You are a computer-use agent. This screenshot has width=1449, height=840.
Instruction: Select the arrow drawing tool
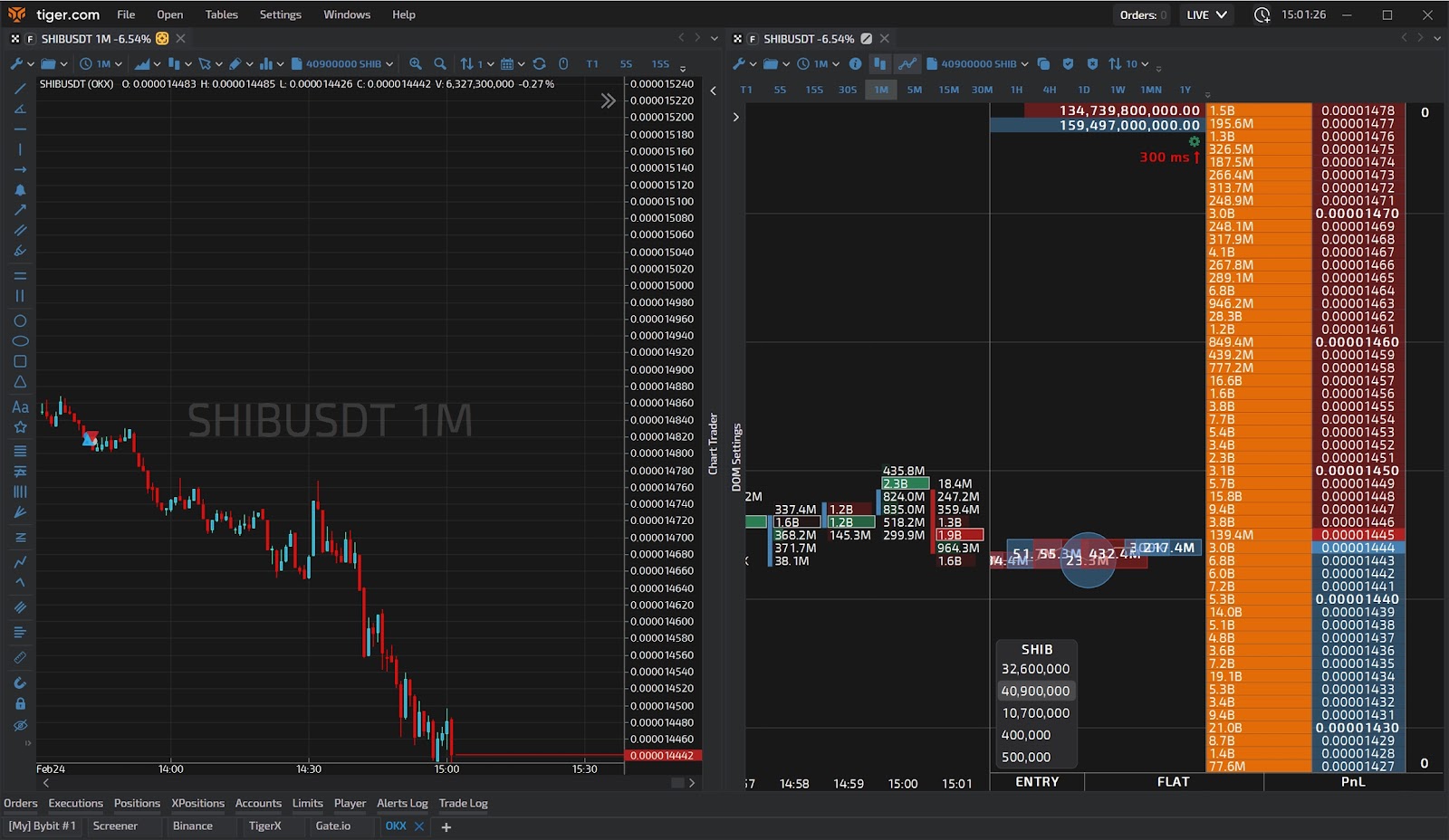click(20, 210)
